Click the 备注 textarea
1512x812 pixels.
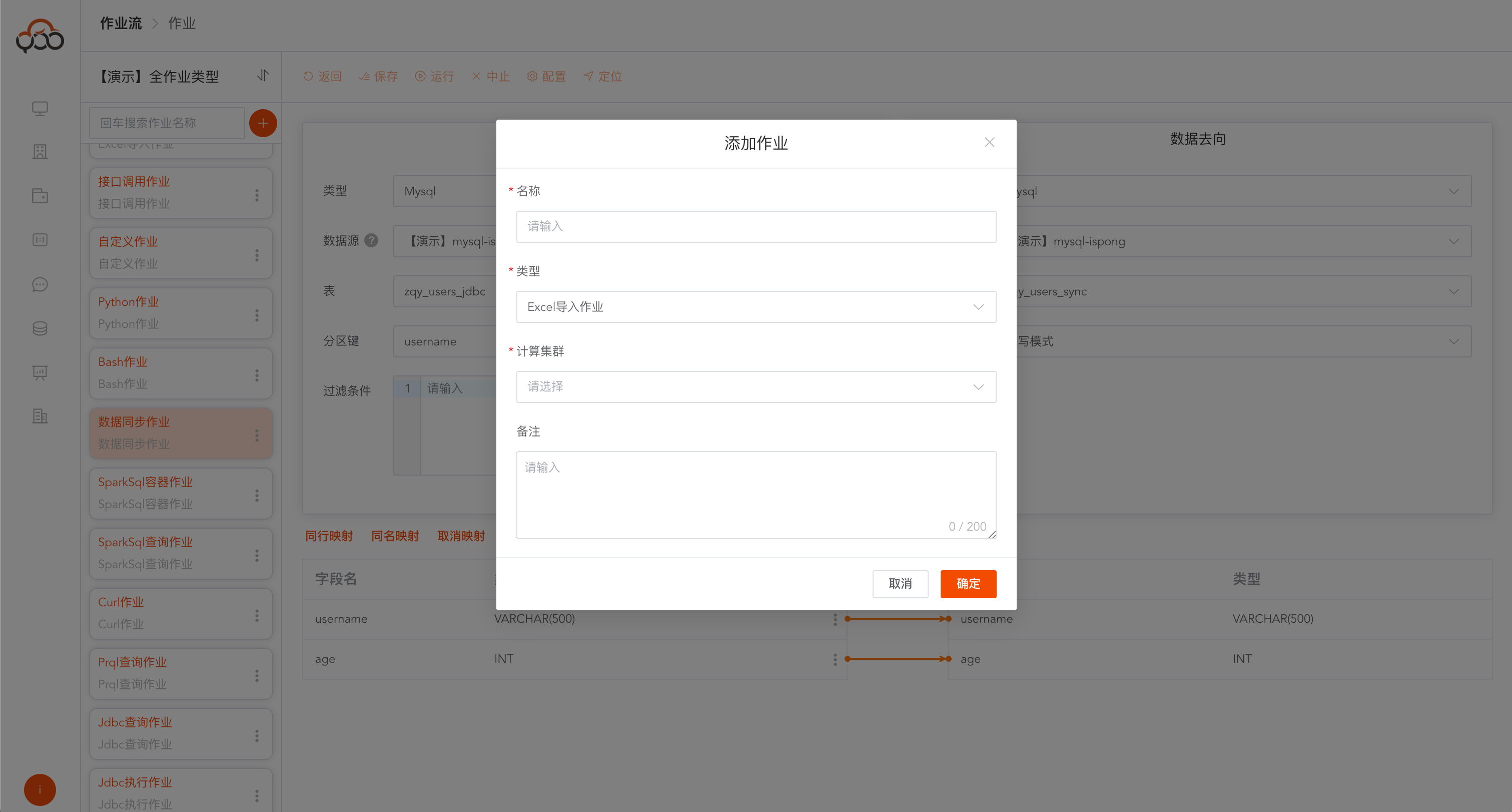[x=755, y=495]
